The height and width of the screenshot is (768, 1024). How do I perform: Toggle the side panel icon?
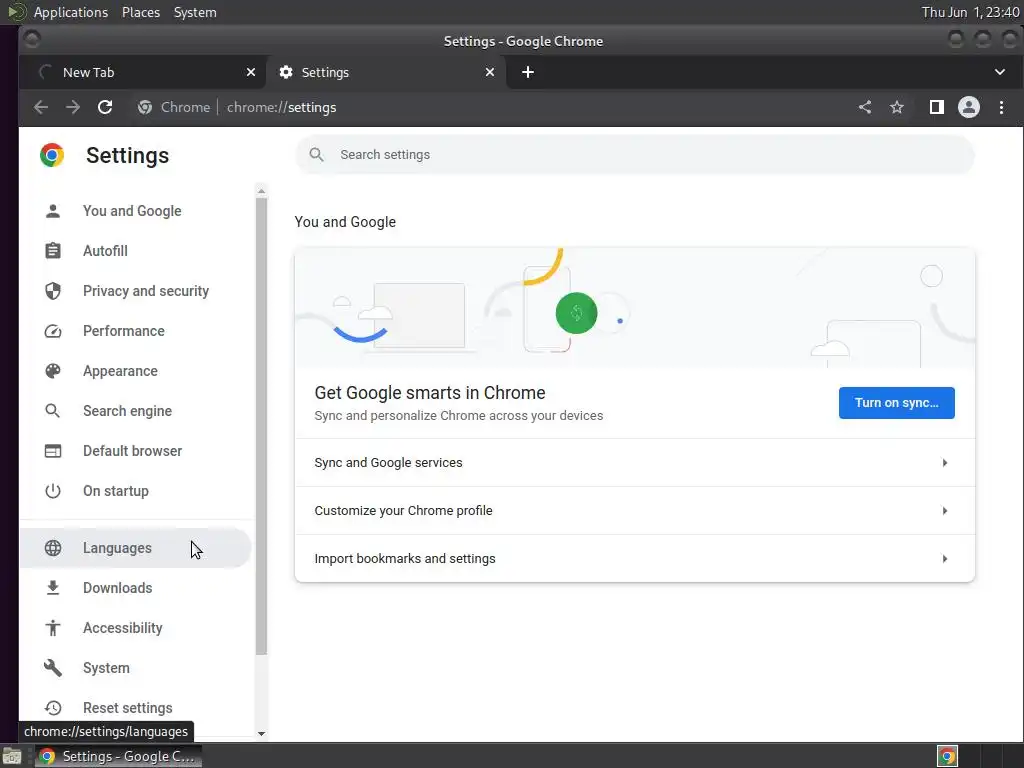point(936,107)
